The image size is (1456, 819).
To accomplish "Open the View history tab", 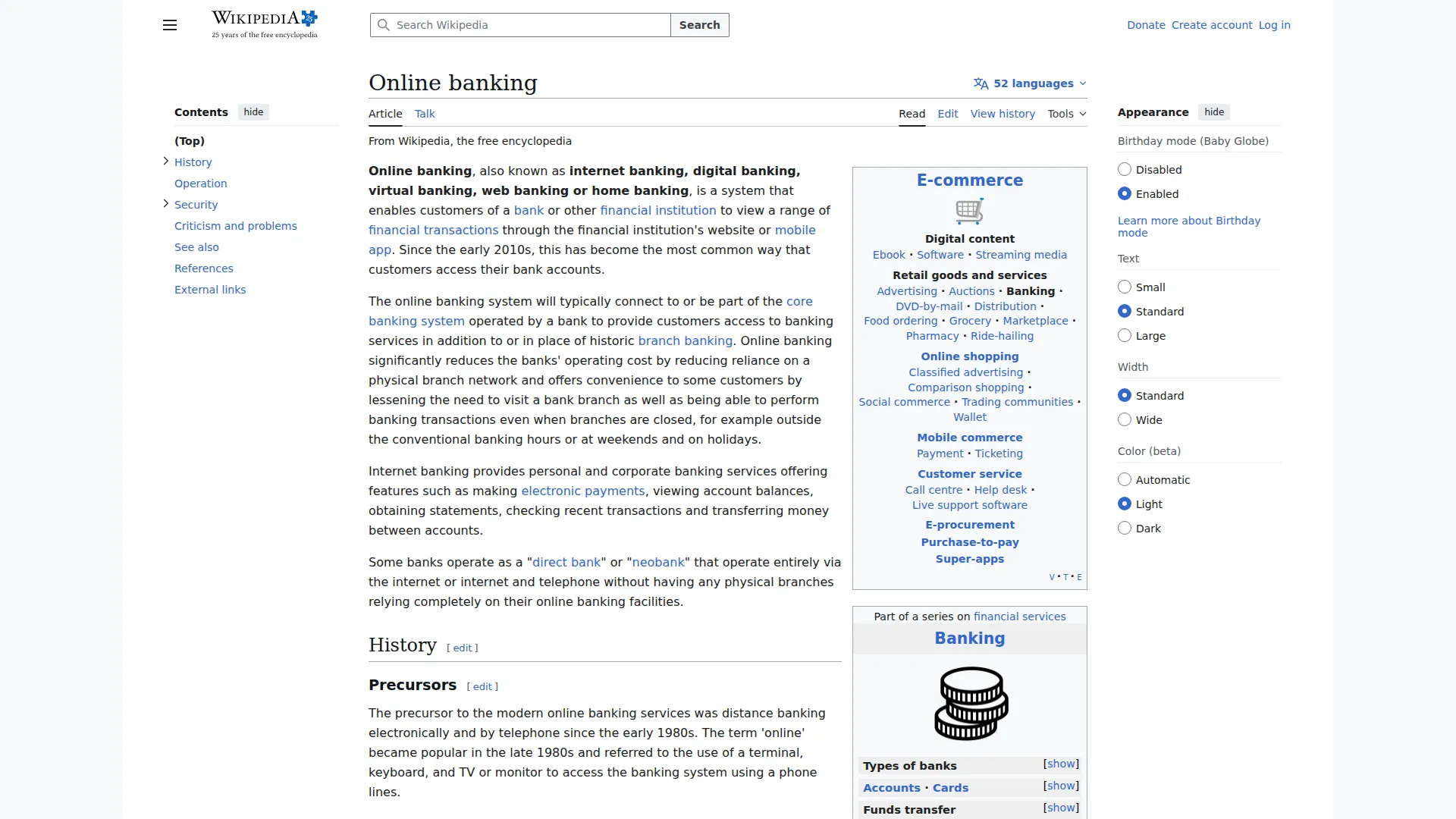I will point(1002,114).
